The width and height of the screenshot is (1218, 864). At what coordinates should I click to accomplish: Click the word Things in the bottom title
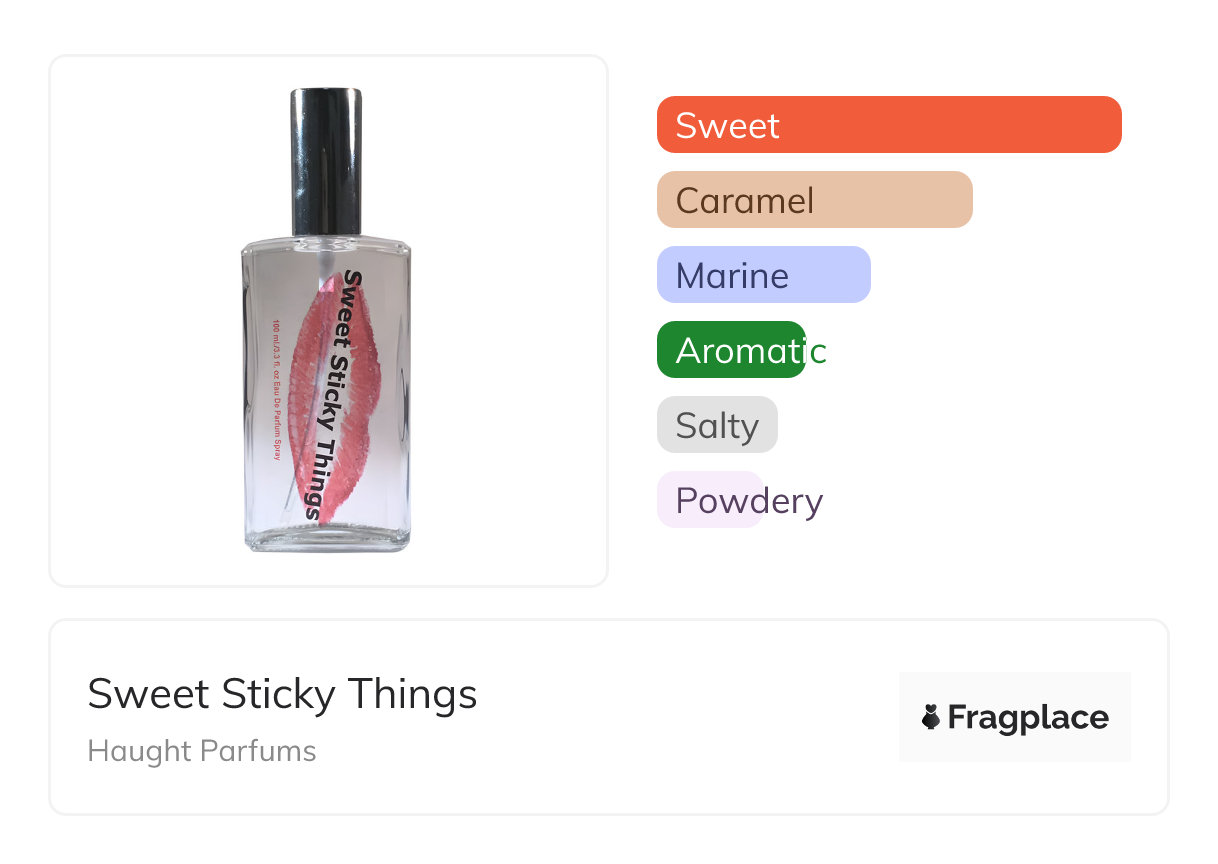point(412,694)
